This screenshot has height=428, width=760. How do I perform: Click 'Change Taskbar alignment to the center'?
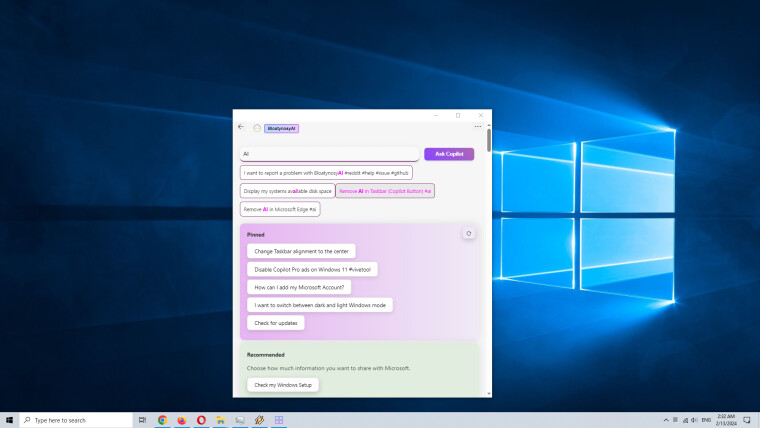pos(301,252)
